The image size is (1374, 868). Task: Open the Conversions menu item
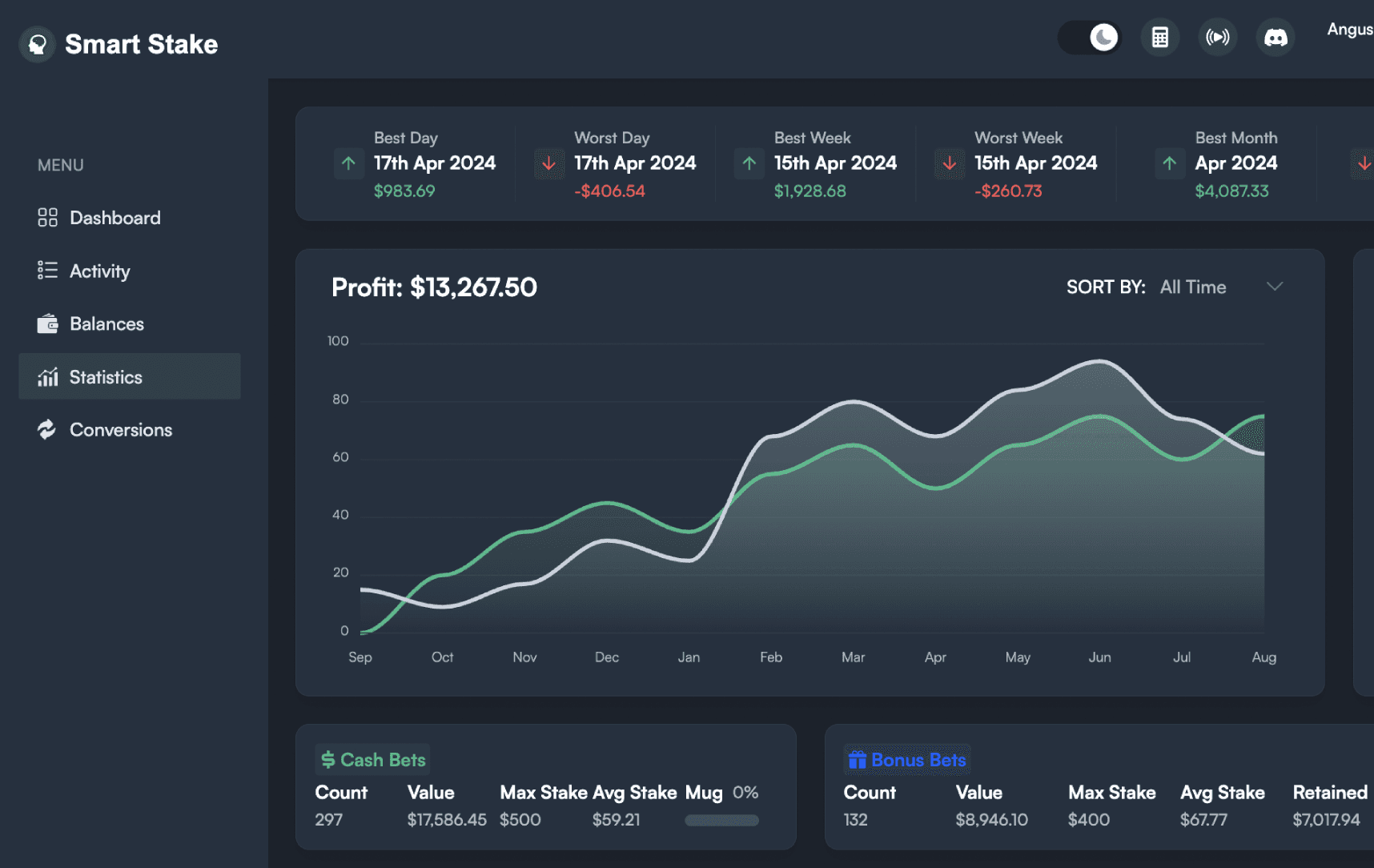130,429
